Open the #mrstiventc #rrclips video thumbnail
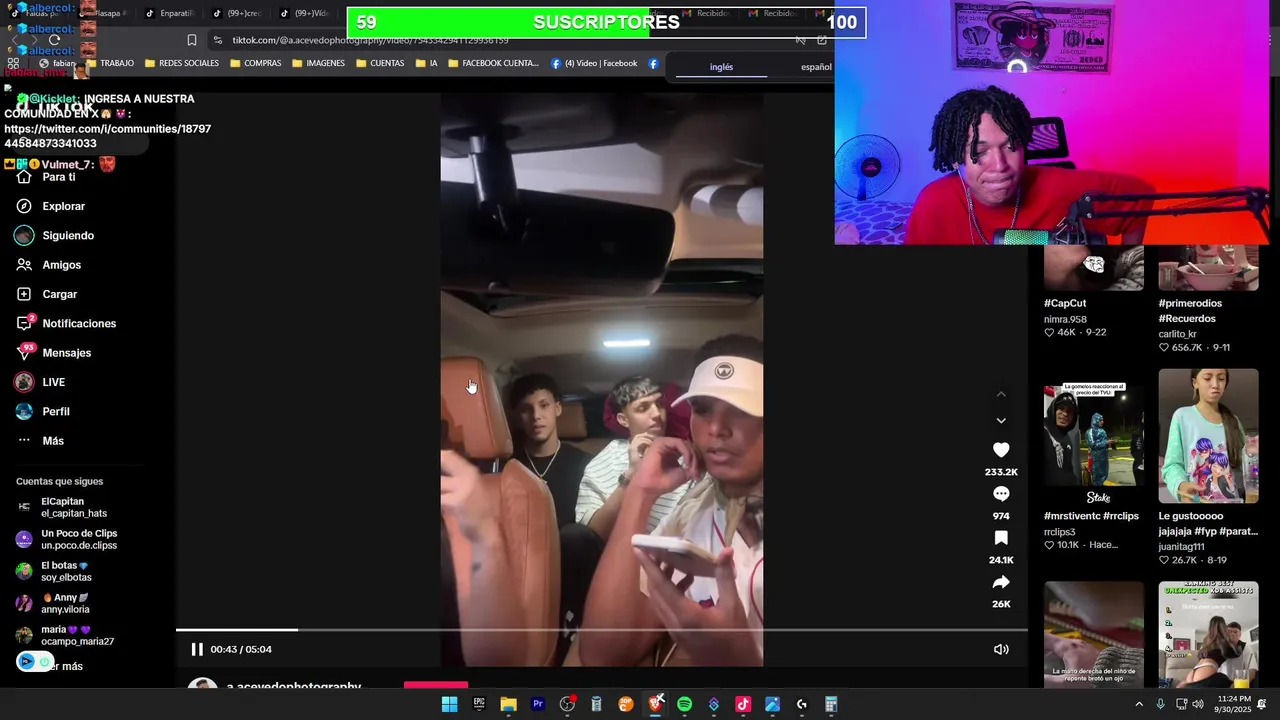Image resolution: width=1280 pixels, height=720 pixels. 1094,436
